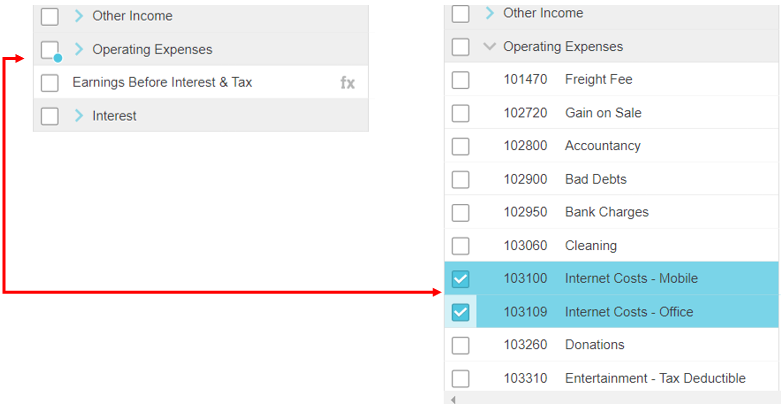Screen dimensions: 781x409
Task: Select the Gain on Sale checkbox
Action: pos(460,113)
